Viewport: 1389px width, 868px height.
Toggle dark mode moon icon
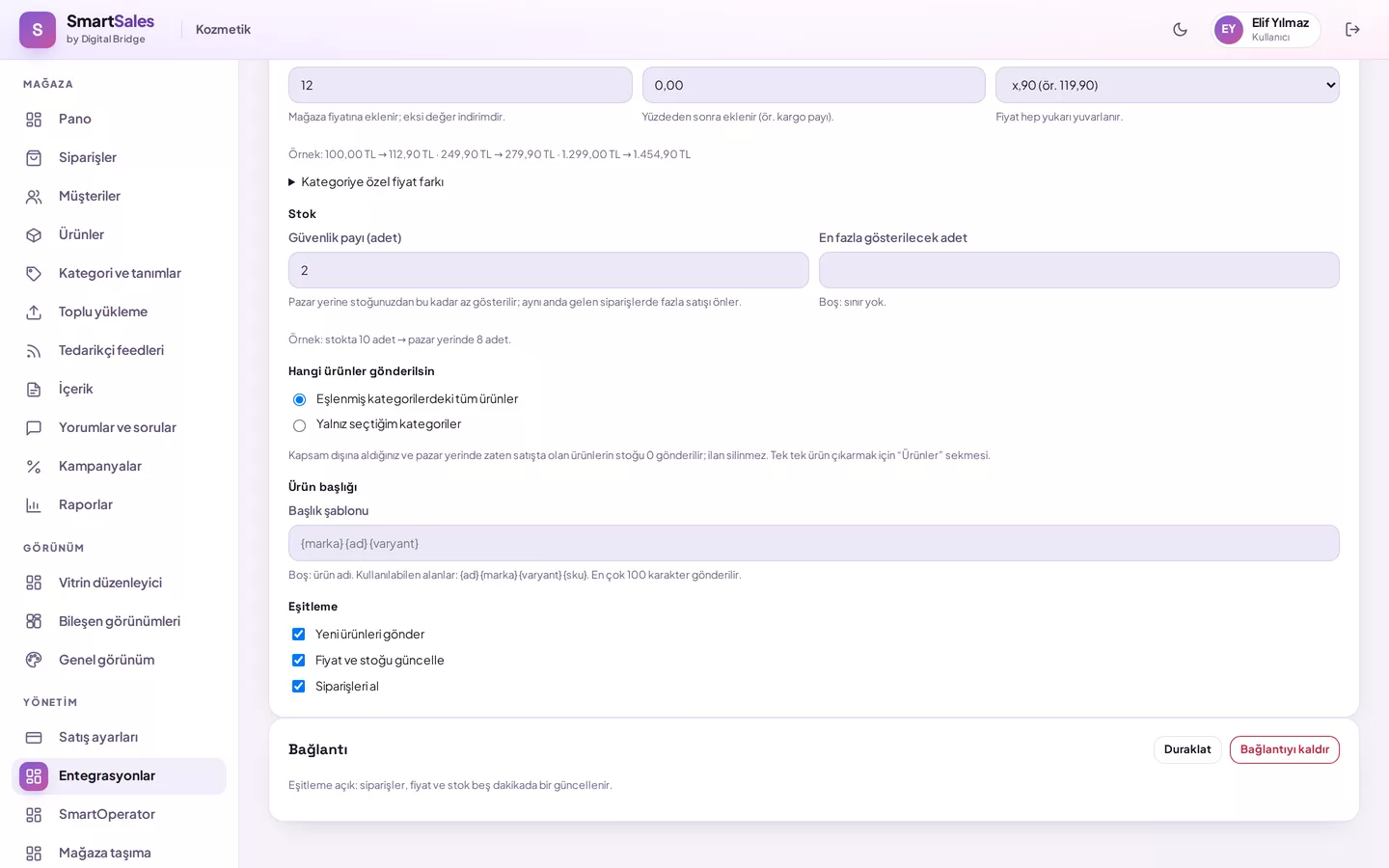tap(1180, 29)
